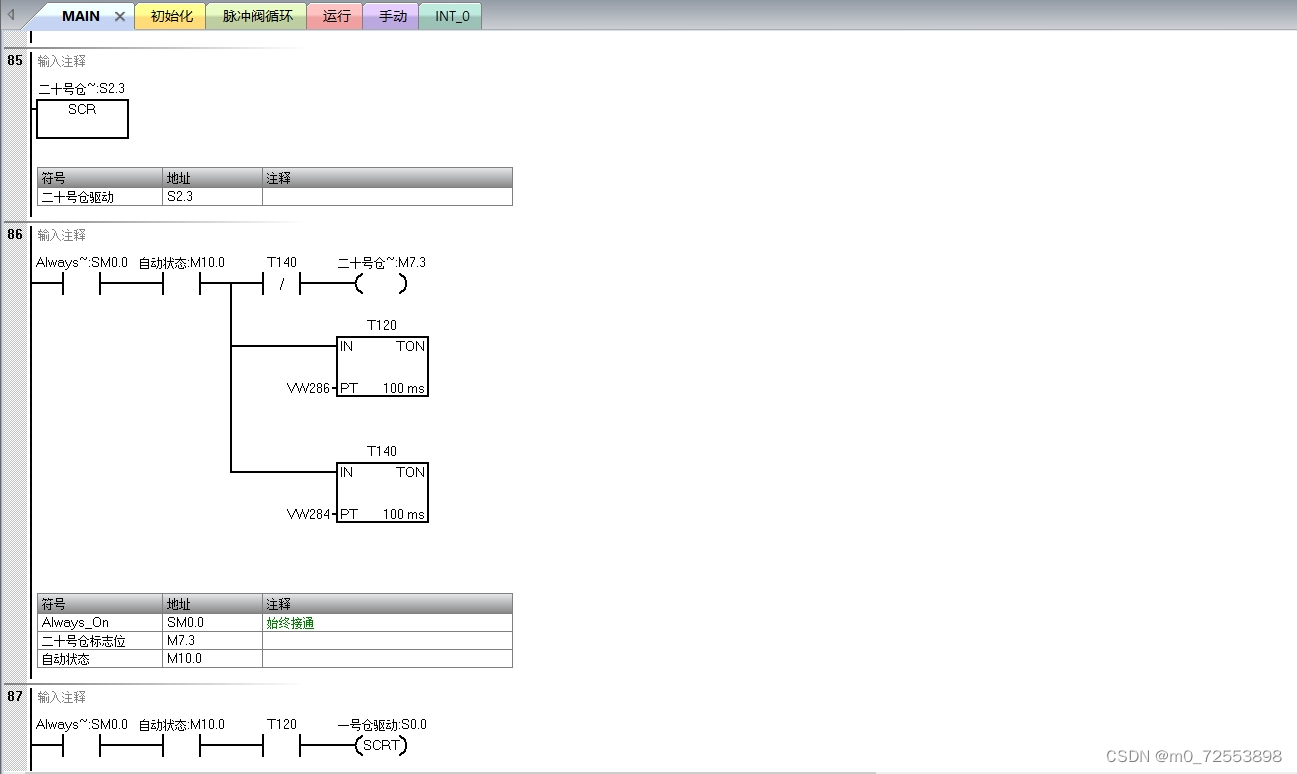1297x774 pixels.
Task: Click the 符号 header in network 85 table
Action: 100,177
